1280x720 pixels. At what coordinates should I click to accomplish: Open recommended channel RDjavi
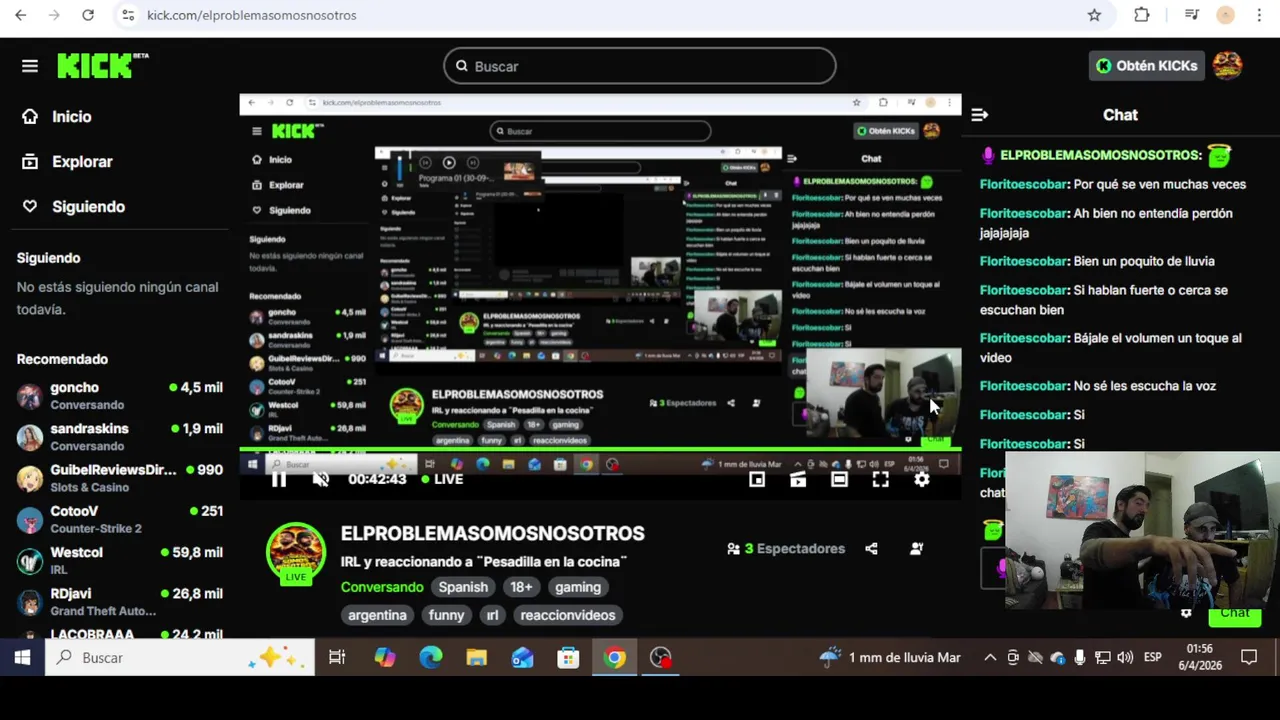click(120, 601)
